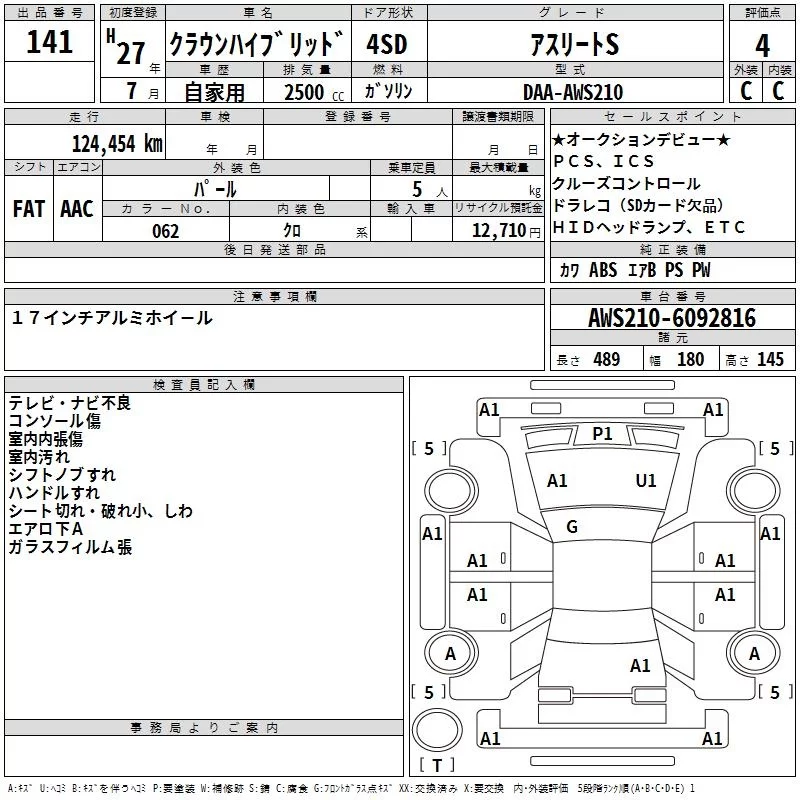Click the FAT shift type
800x800 pixels.
click(x=29, y=209)
